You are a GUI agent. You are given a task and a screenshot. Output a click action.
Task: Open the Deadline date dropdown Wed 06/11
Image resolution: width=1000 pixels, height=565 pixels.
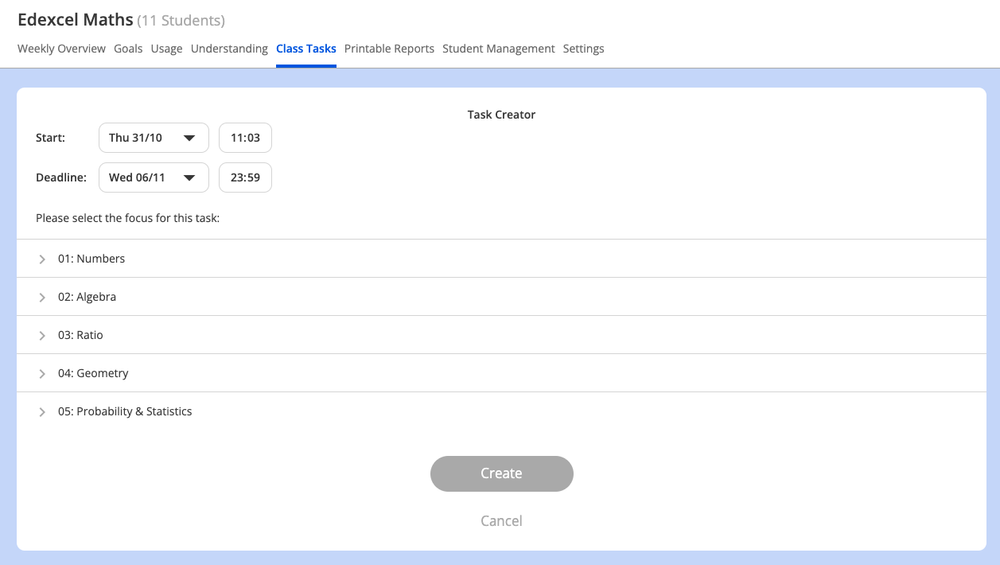pyautogui.click(x=154, y=177)
